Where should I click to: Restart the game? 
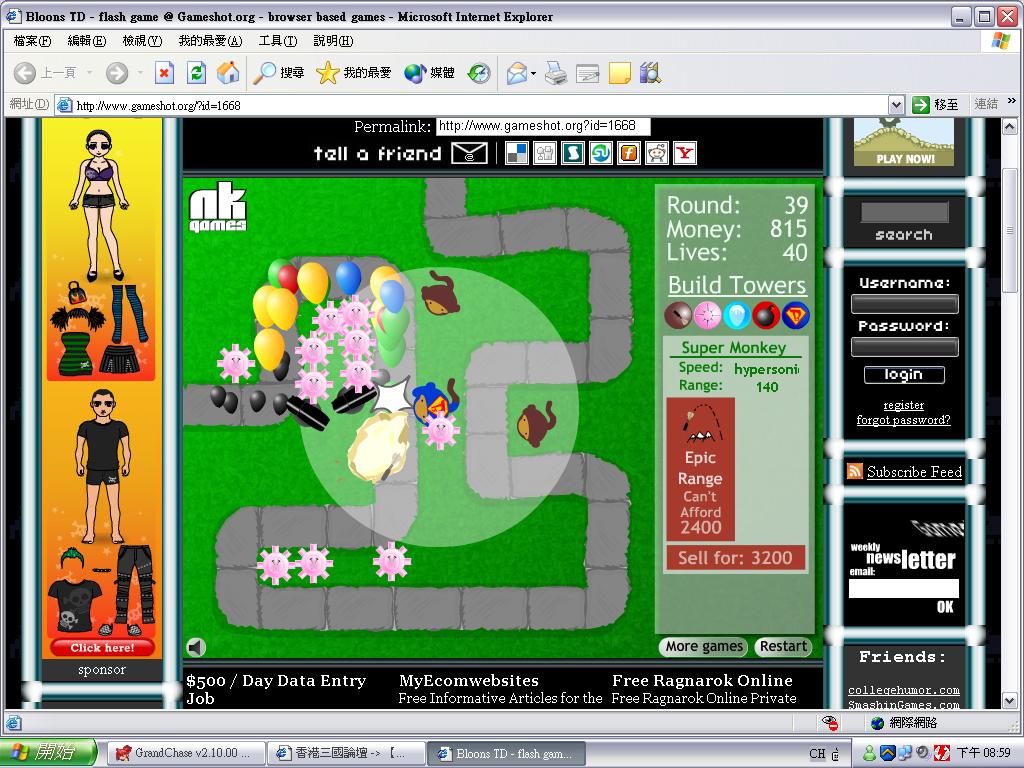[783, 647]
